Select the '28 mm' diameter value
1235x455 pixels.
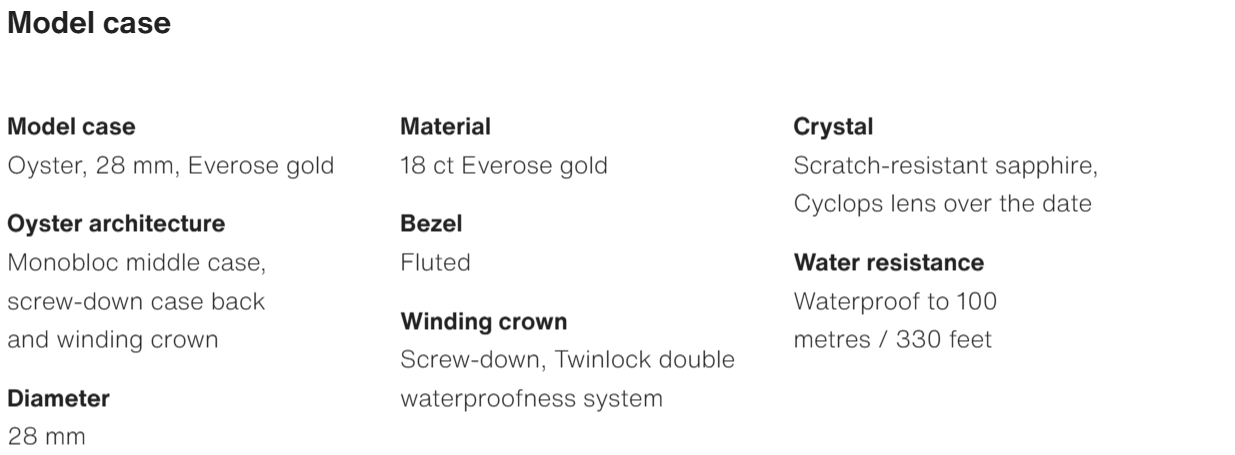pos(46,437)
